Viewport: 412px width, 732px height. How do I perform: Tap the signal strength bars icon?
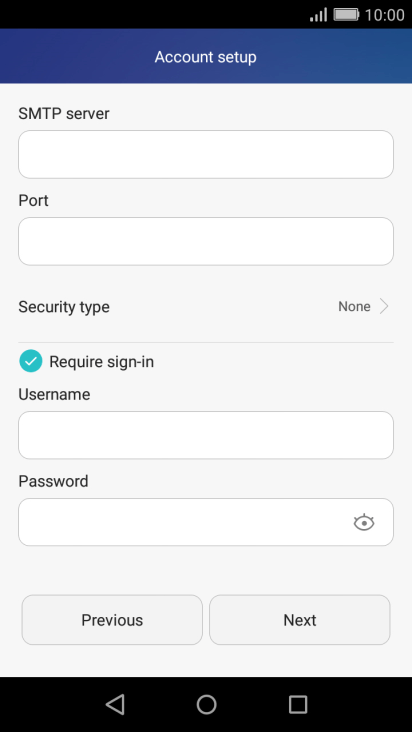point(318,15)
